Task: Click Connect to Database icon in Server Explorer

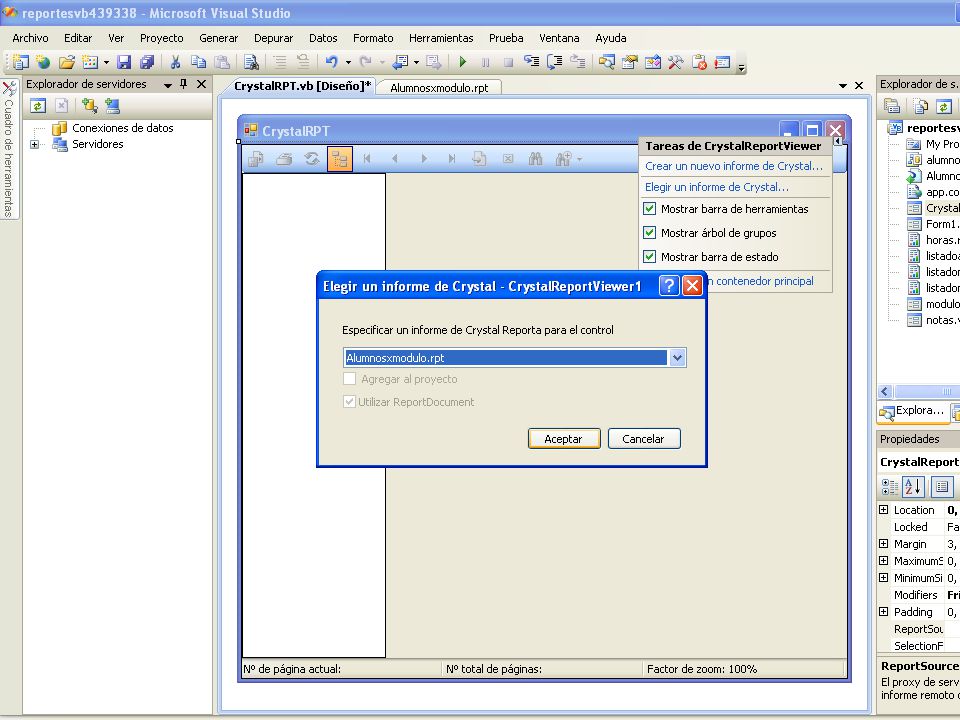Action: 89,106
